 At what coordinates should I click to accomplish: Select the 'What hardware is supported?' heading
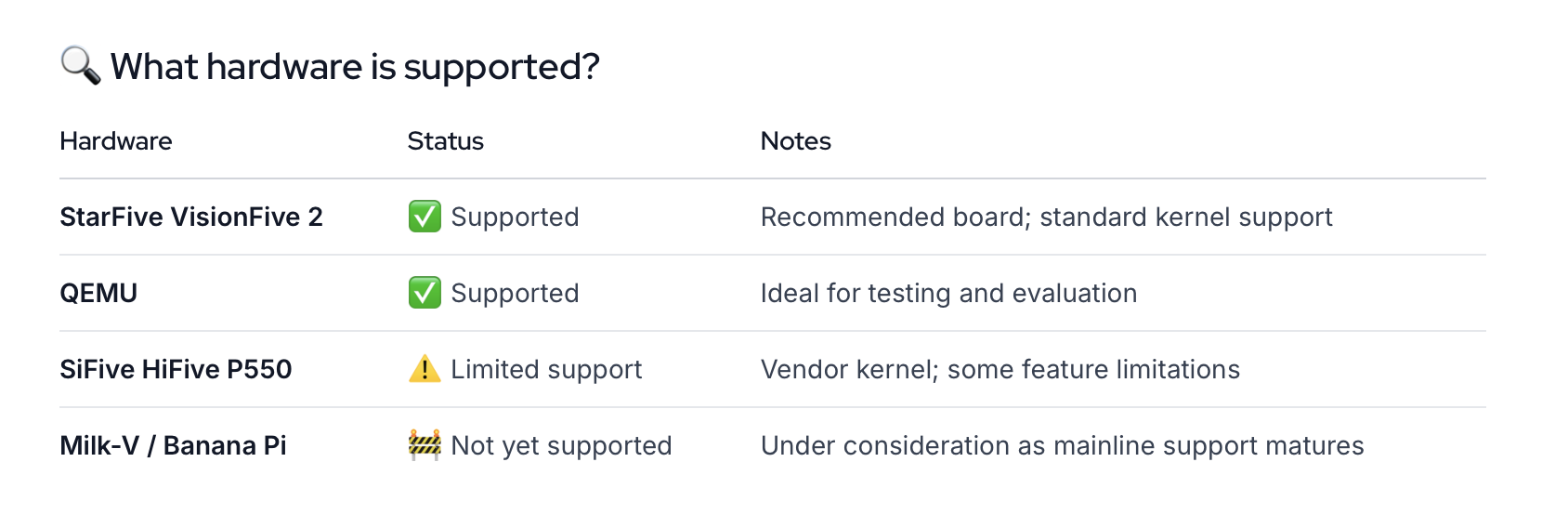(x=355, y=67)
